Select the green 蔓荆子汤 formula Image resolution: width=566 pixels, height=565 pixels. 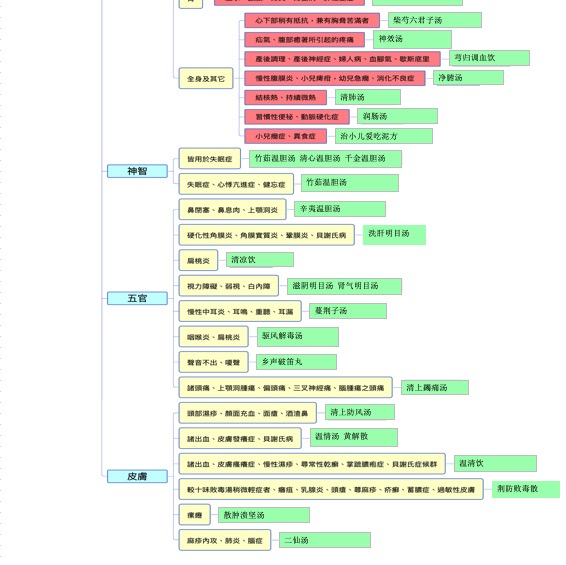coord(348,311)
